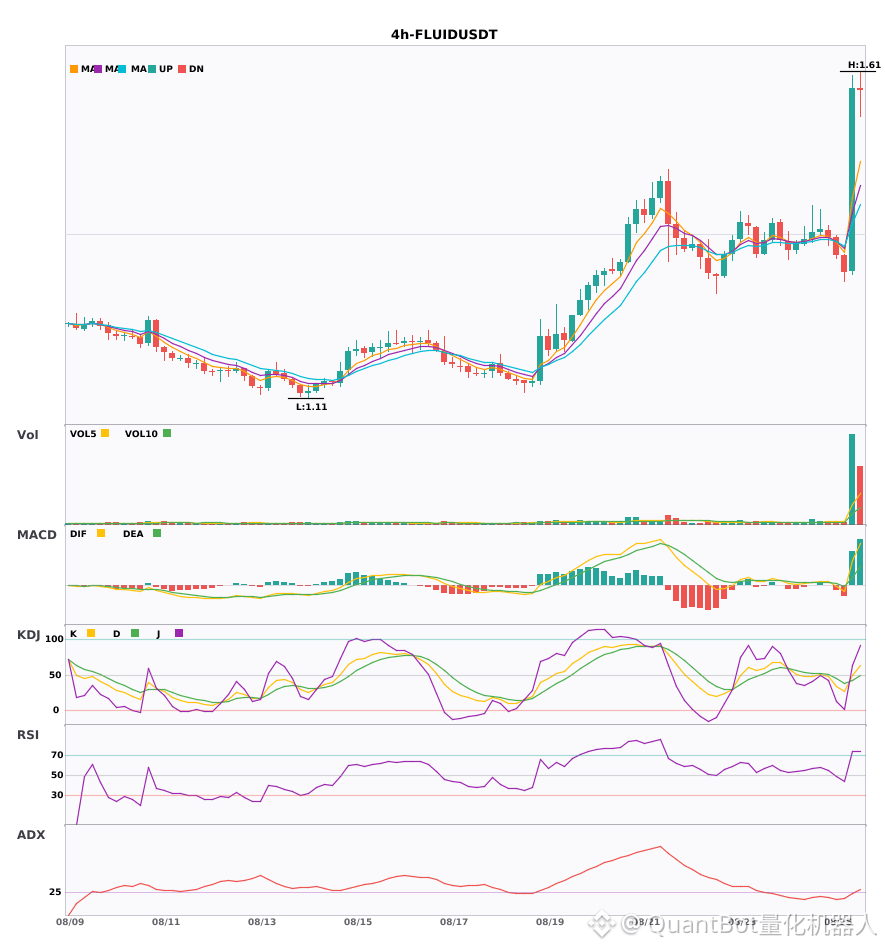Click the VOL10 legend text

(141, 434)
